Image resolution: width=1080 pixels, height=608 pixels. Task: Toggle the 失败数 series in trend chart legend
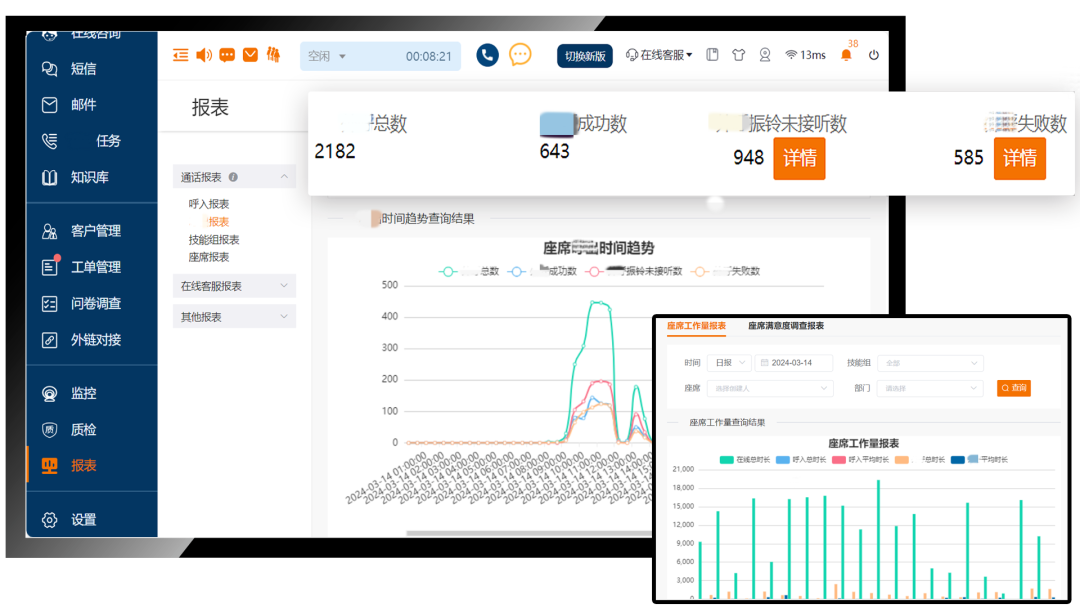tap(726, 271)
